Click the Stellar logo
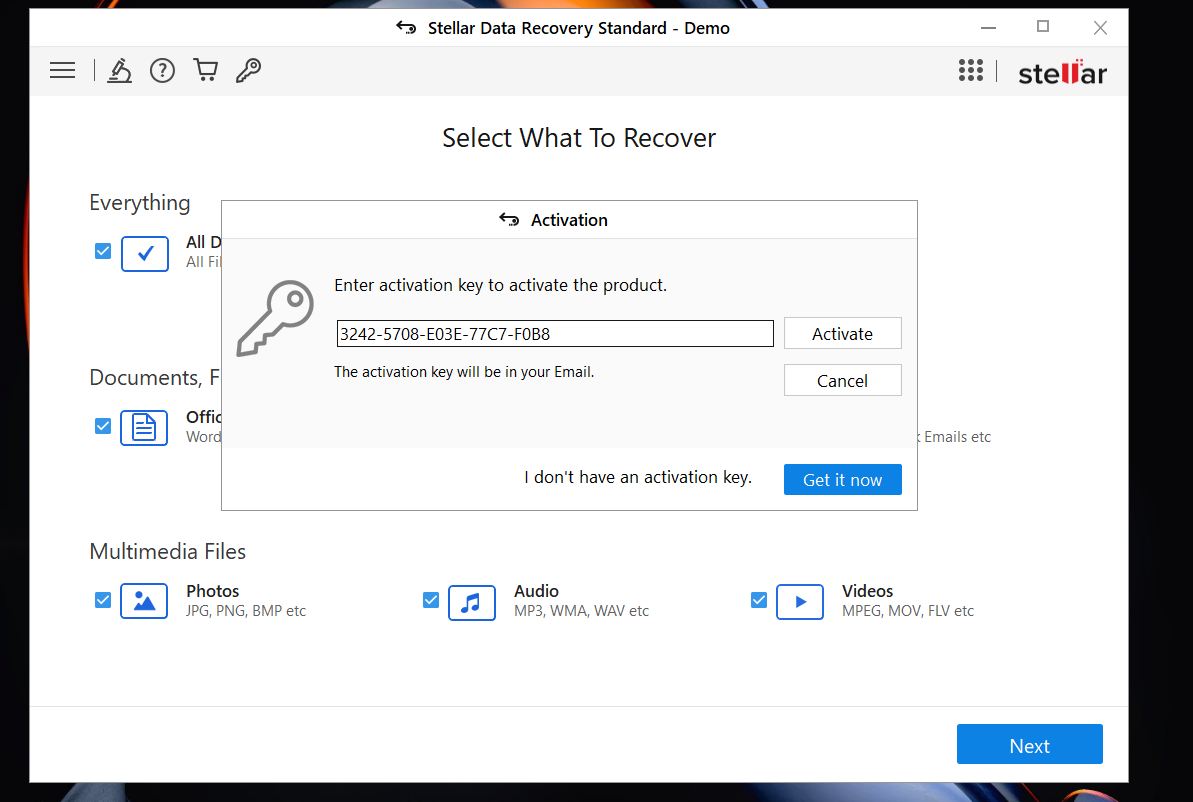Viewport: 1193px width, 802px height. (x=1062, y=72)
